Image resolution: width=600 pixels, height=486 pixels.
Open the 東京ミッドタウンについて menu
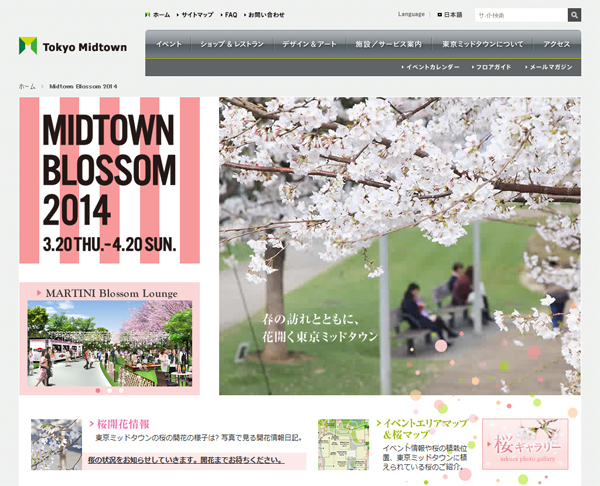[483, 44]
